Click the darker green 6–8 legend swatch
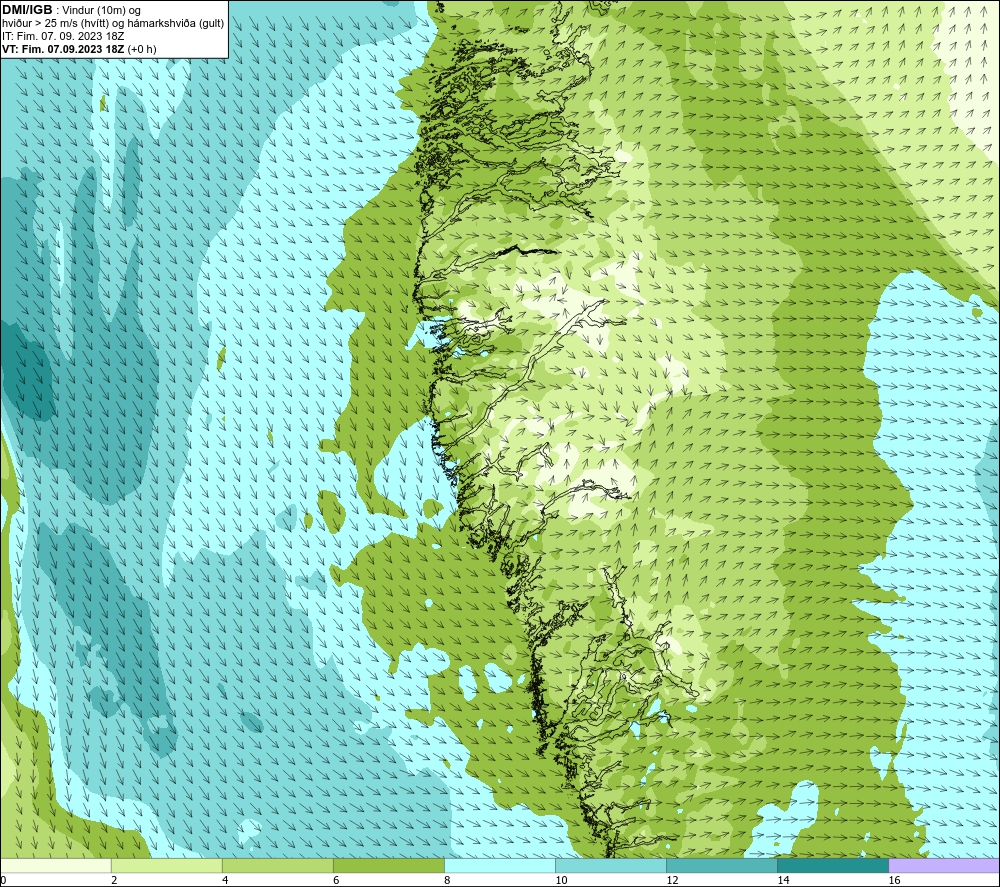1000x887 pixels. coord(389,865)
